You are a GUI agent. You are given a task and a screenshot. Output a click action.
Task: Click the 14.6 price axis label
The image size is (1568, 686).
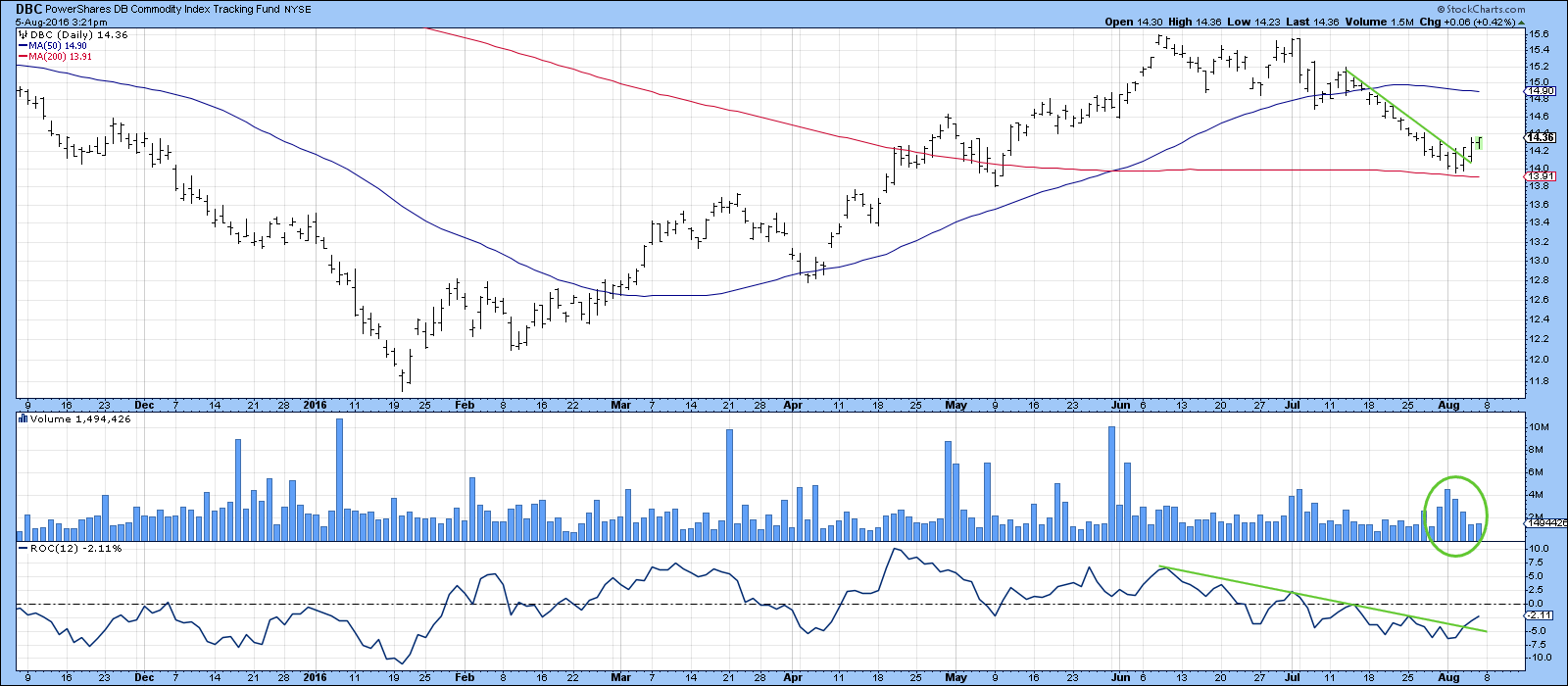coord(1539,116)
